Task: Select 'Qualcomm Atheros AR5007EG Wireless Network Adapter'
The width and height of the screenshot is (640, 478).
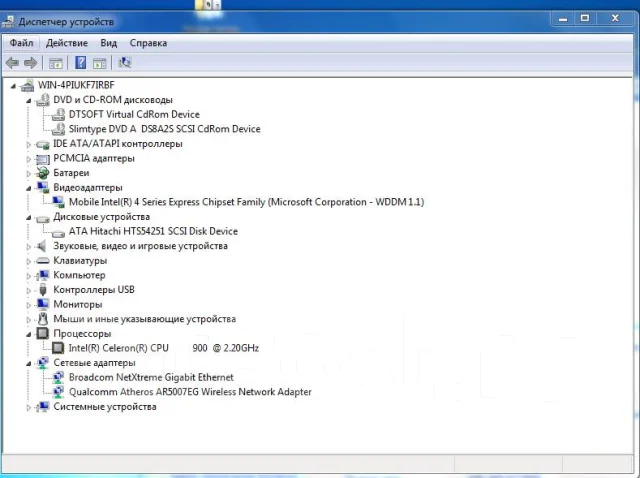Action: point(190,392)
